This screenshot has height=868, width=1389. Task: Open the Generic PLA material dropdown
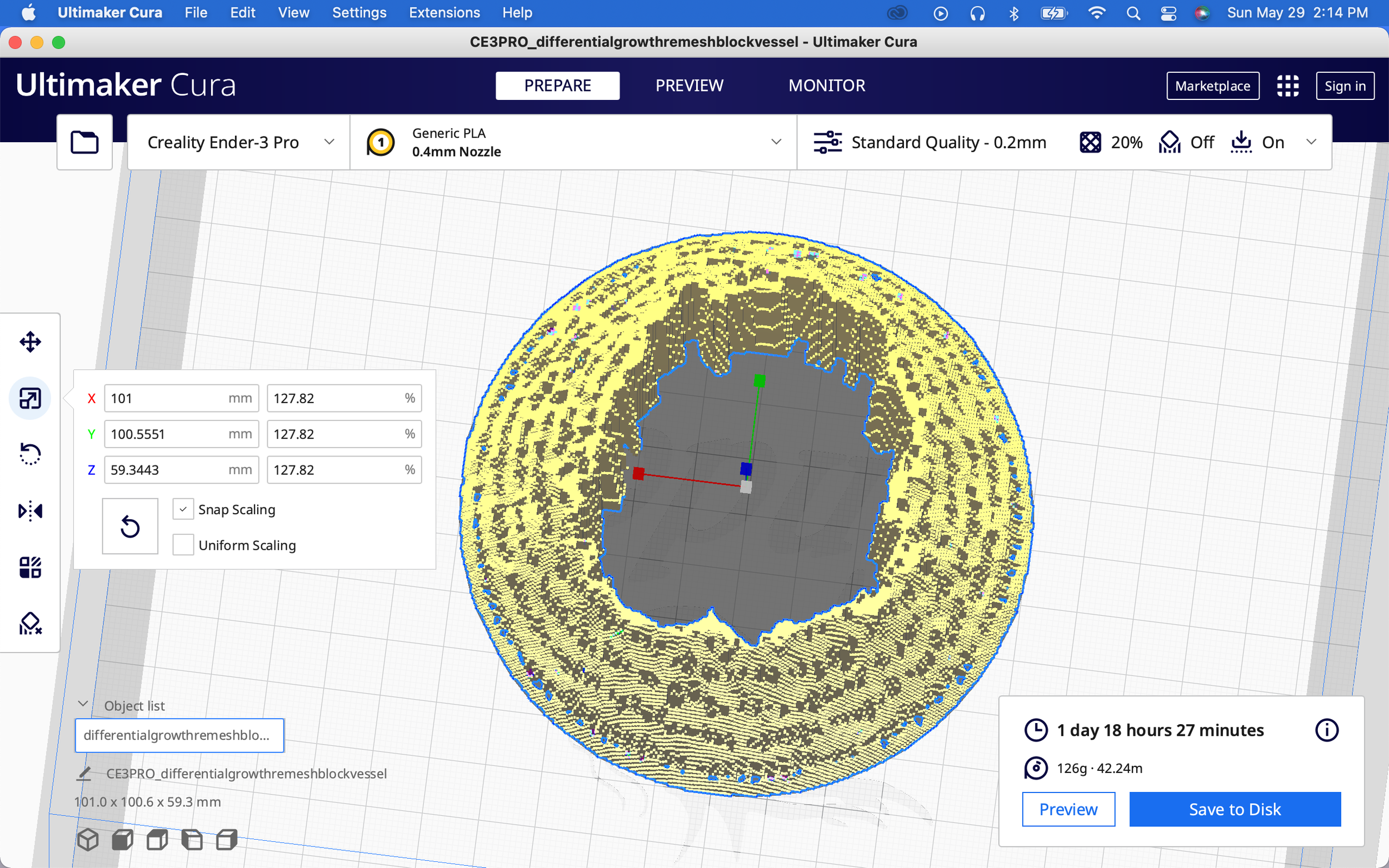pos(573,142)
